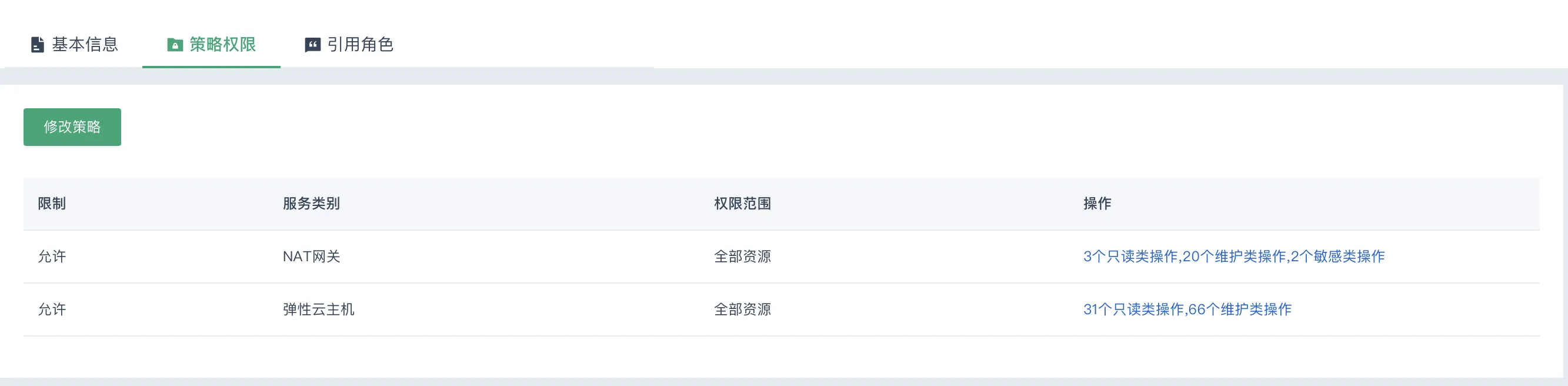This screenshot has height=386, width=1568.
Task: Click the 权限范围 column header
Action: pyautogui.click(x=742, y=204)
